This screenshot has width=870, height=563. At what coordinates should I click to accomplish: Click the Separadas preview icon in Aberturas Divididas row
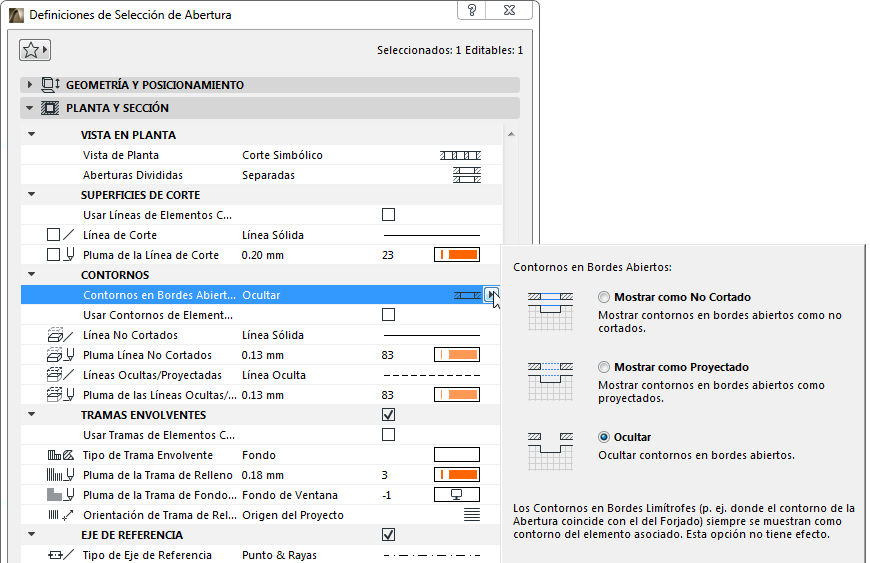pyautogui.click(x=467, y=175)
